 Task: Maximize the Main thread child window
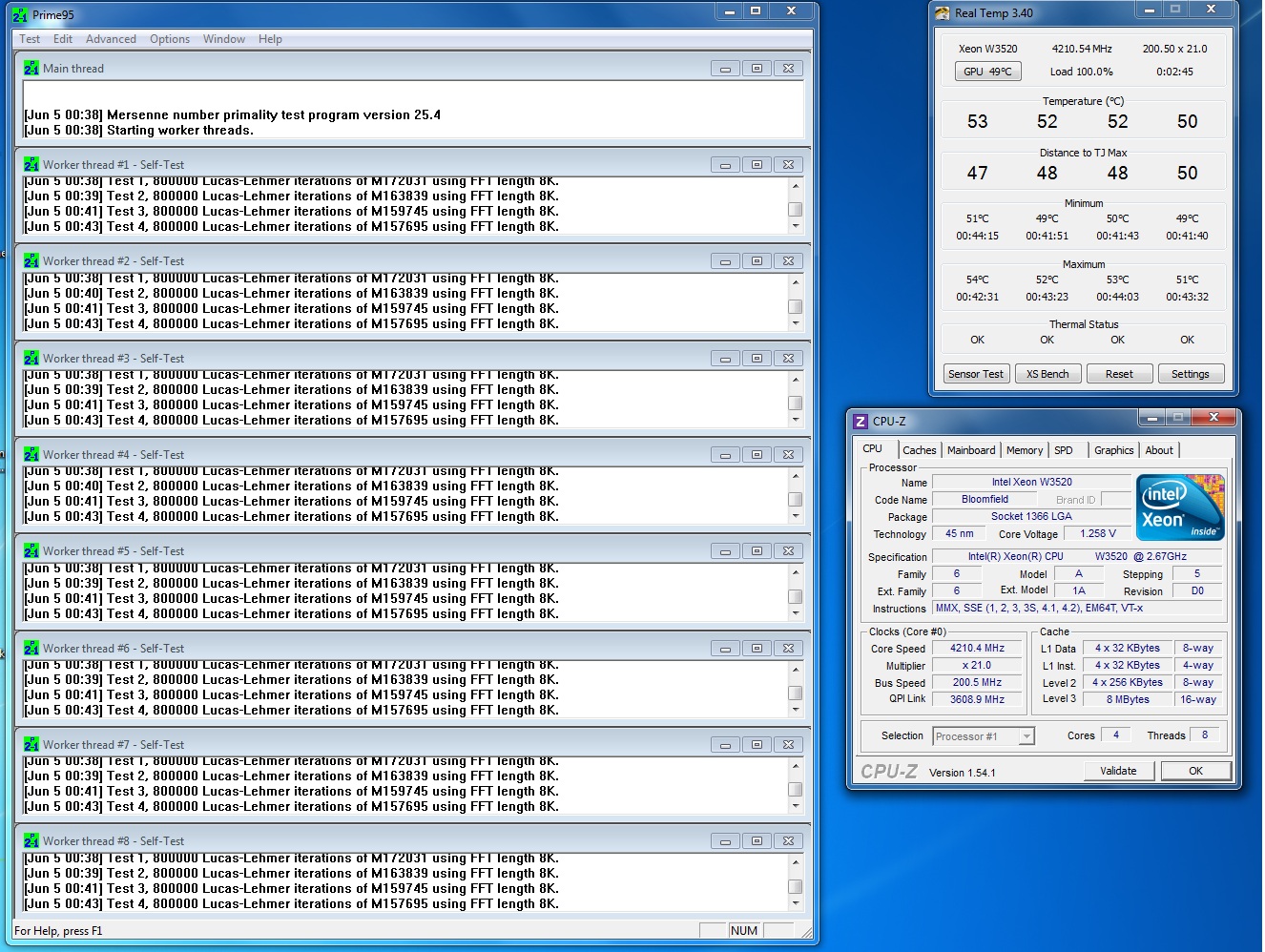(757, 69)
